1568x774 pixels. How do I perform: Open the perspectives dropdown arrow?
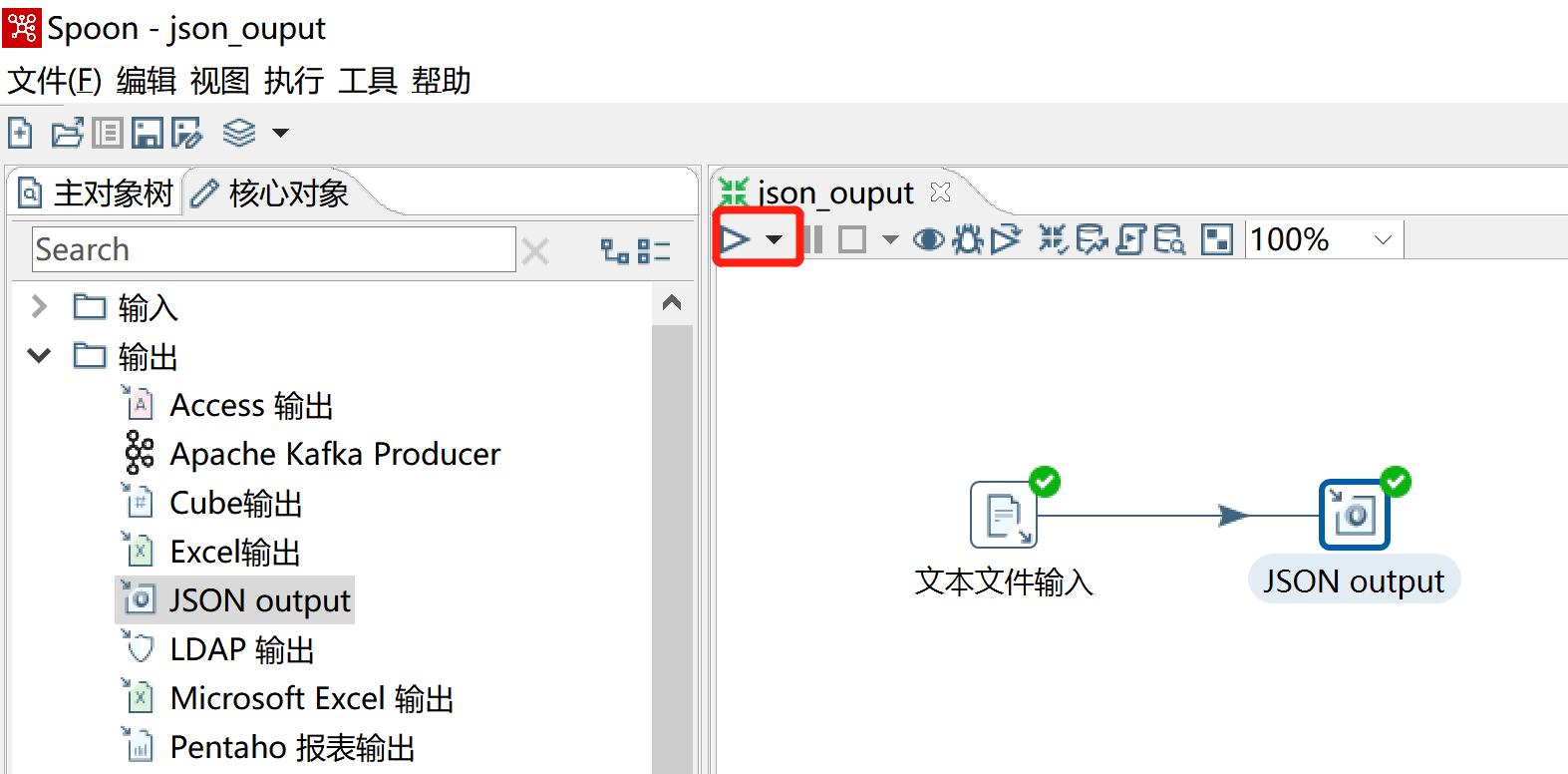pos(281,133)
